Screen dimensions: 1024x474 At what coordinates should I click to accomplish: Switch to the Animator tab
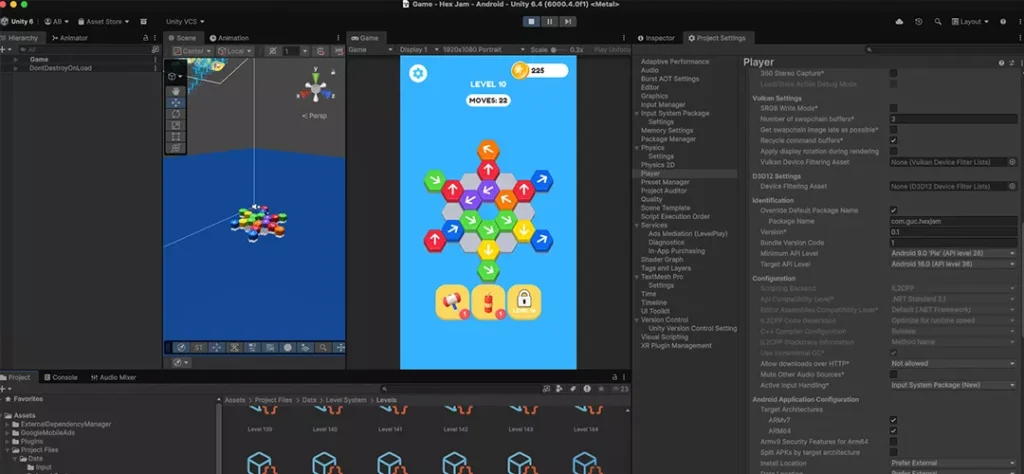coord(69,38)
